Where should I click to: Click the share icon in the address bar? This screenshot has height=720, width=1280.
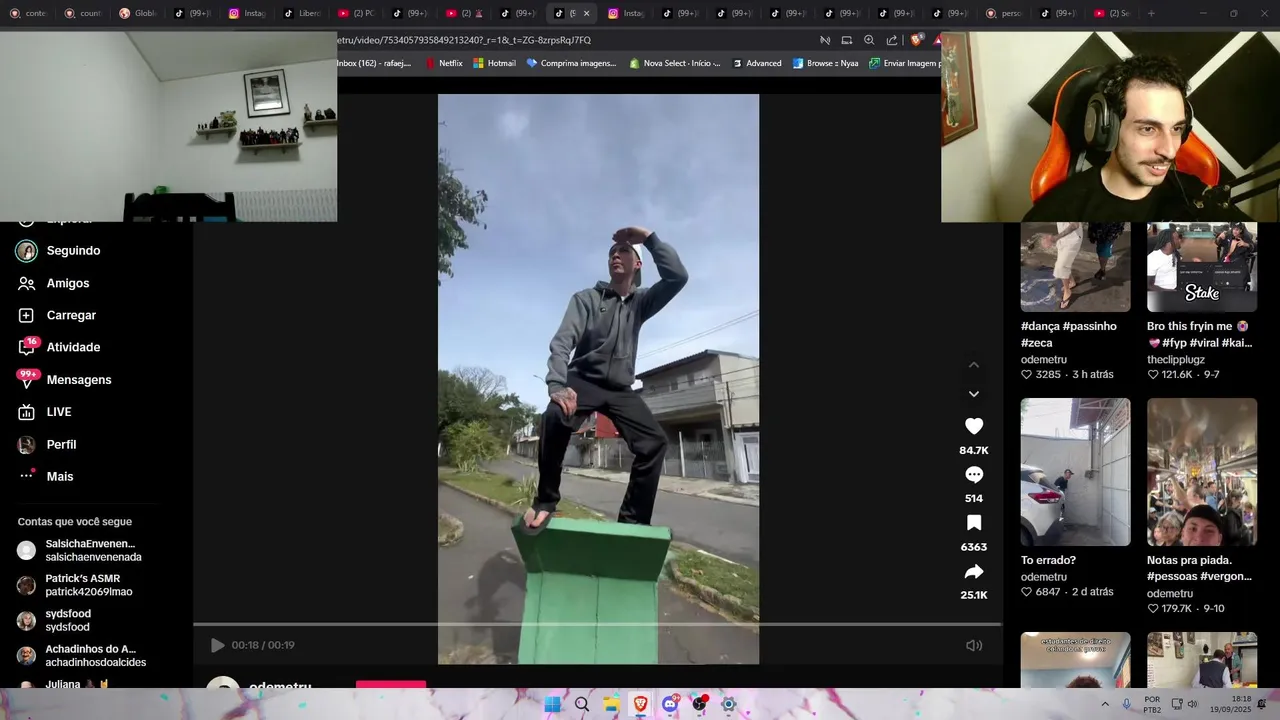[892, 40]
